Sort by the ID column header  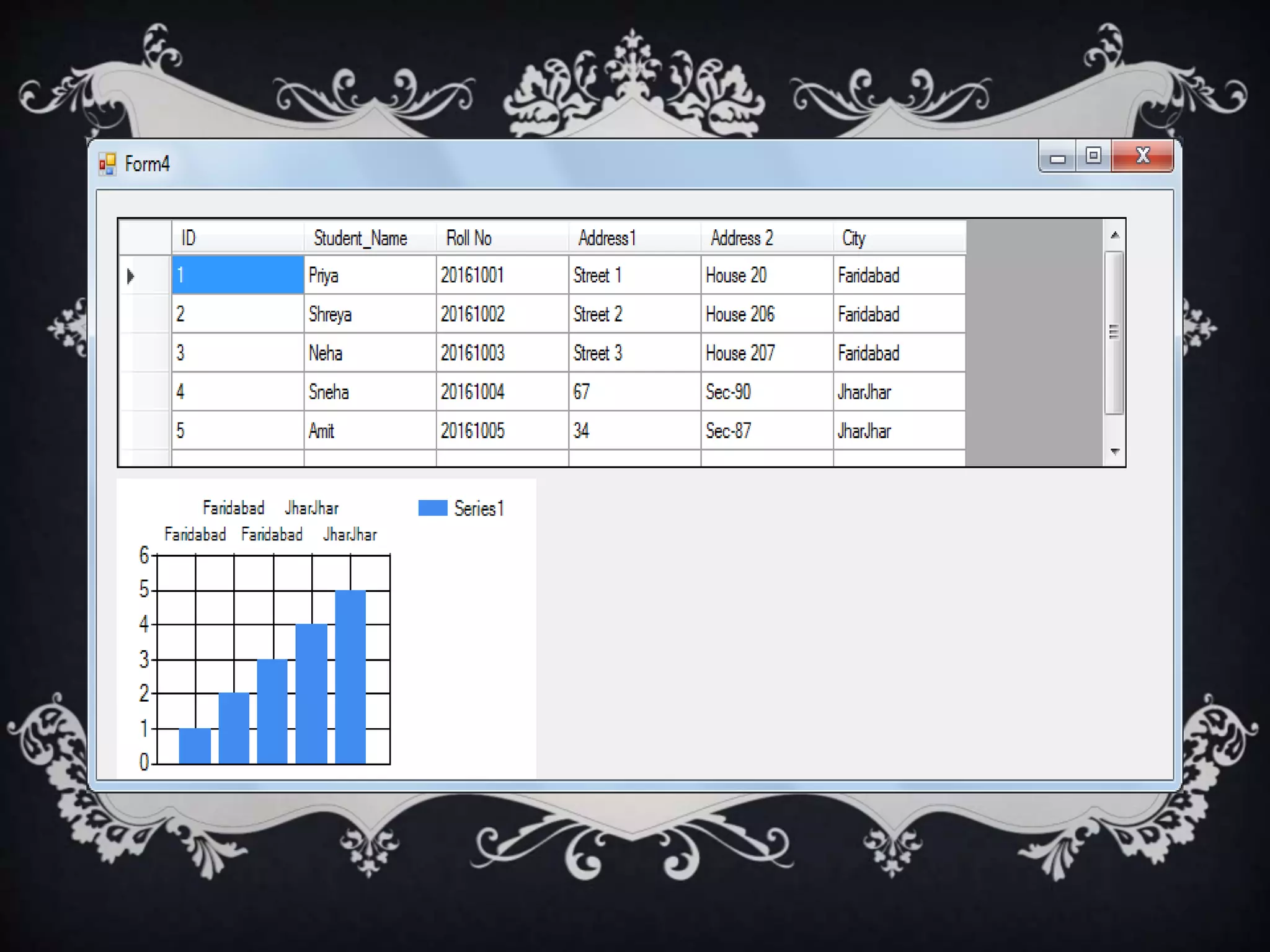pos(238,238)
